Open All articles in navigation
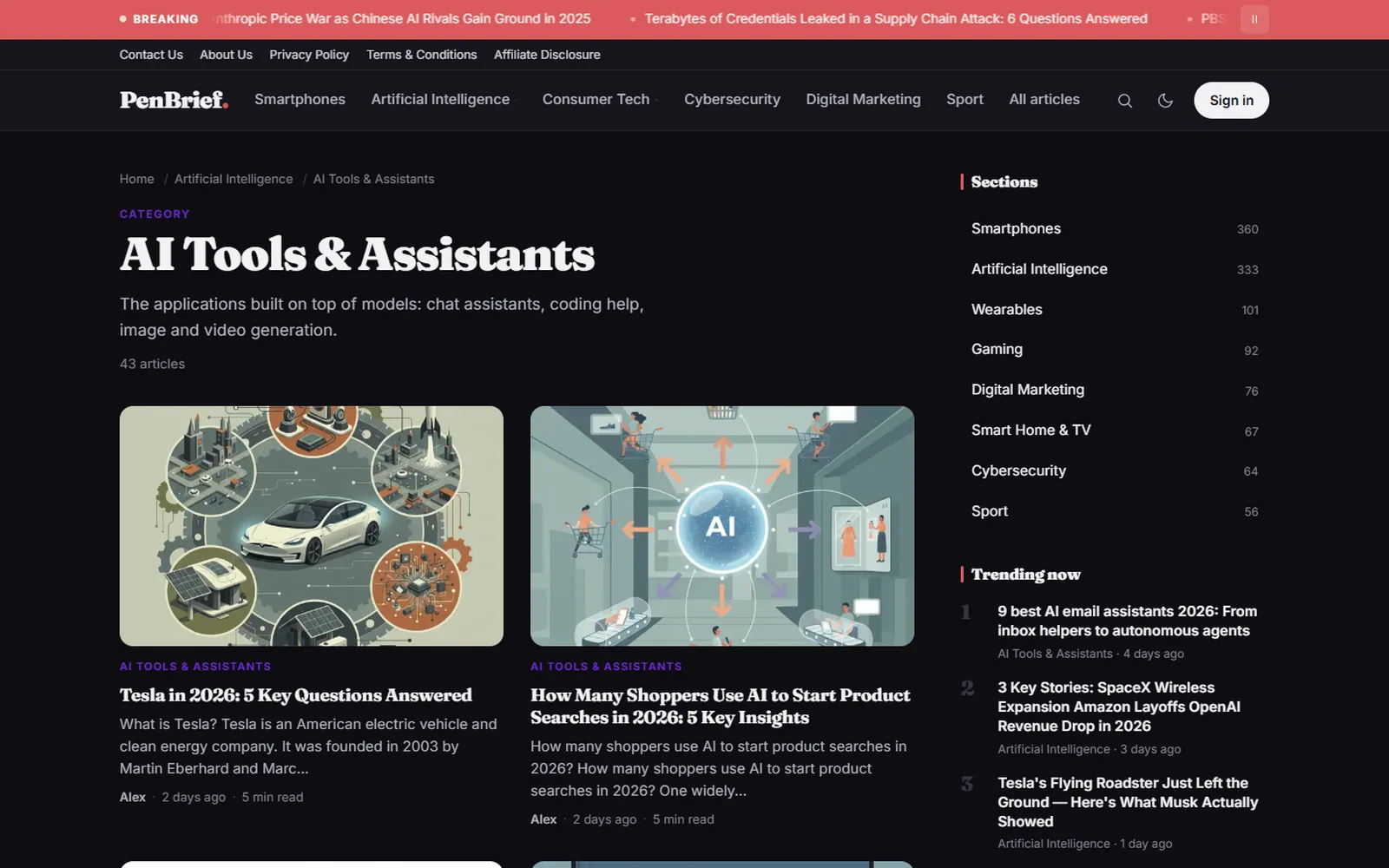This screenshot has width=1389, height=868. click(x=1044, y=99)
